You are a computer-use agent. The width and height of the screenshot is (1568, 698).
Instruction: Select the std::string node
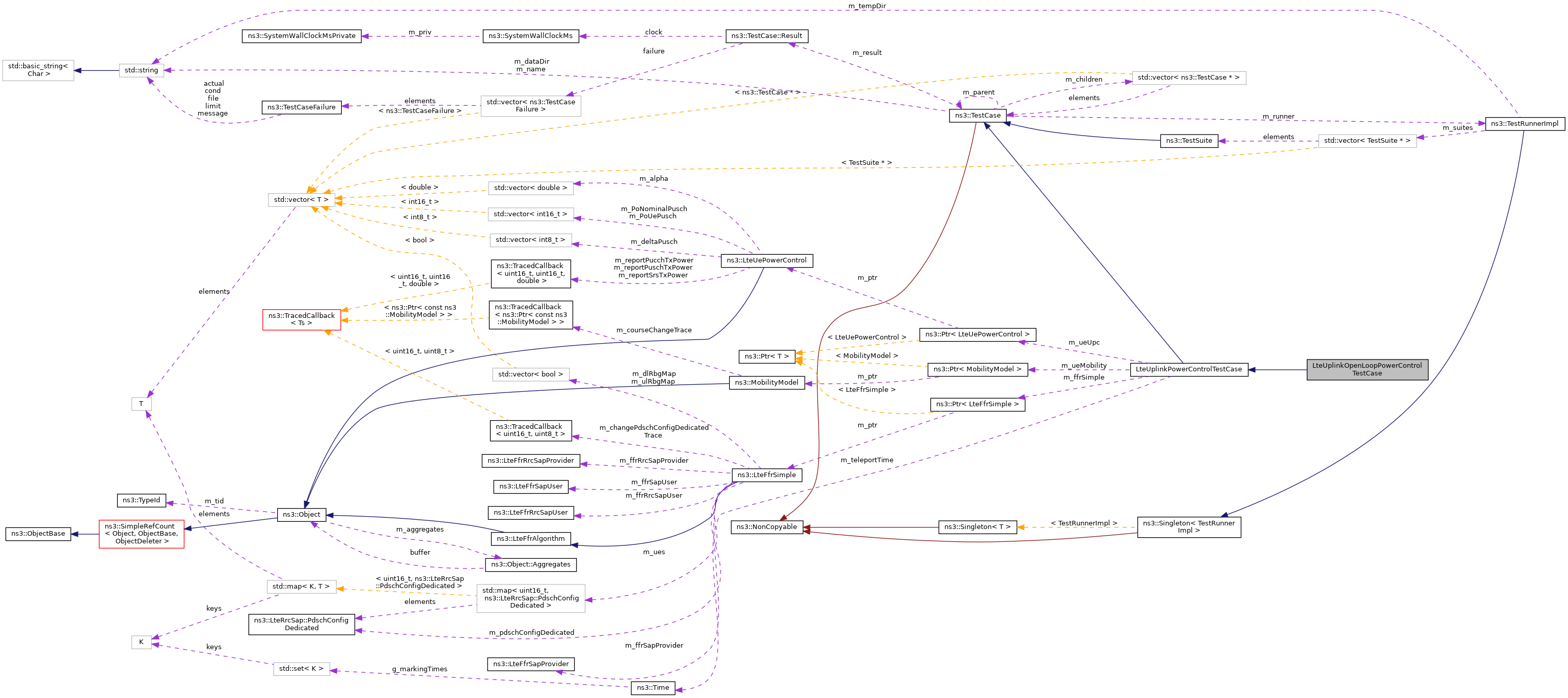(x=141, y=71)
